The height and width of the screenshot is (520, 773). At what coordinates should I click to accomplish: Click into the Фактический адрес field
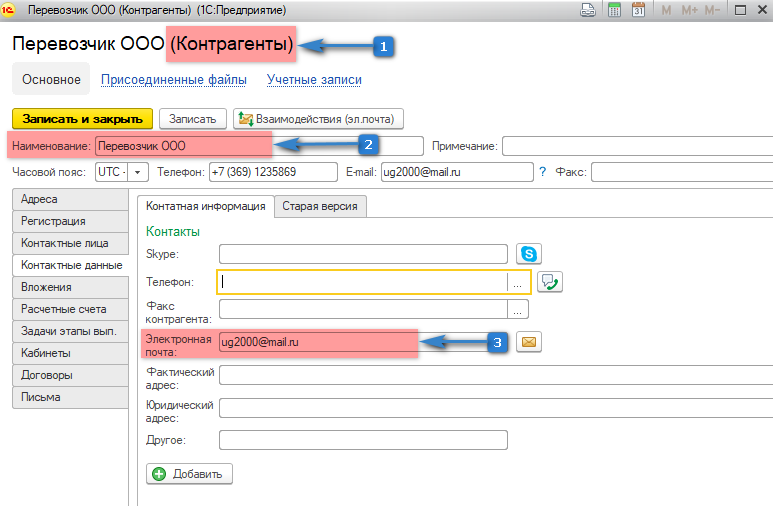pos(495,375)
